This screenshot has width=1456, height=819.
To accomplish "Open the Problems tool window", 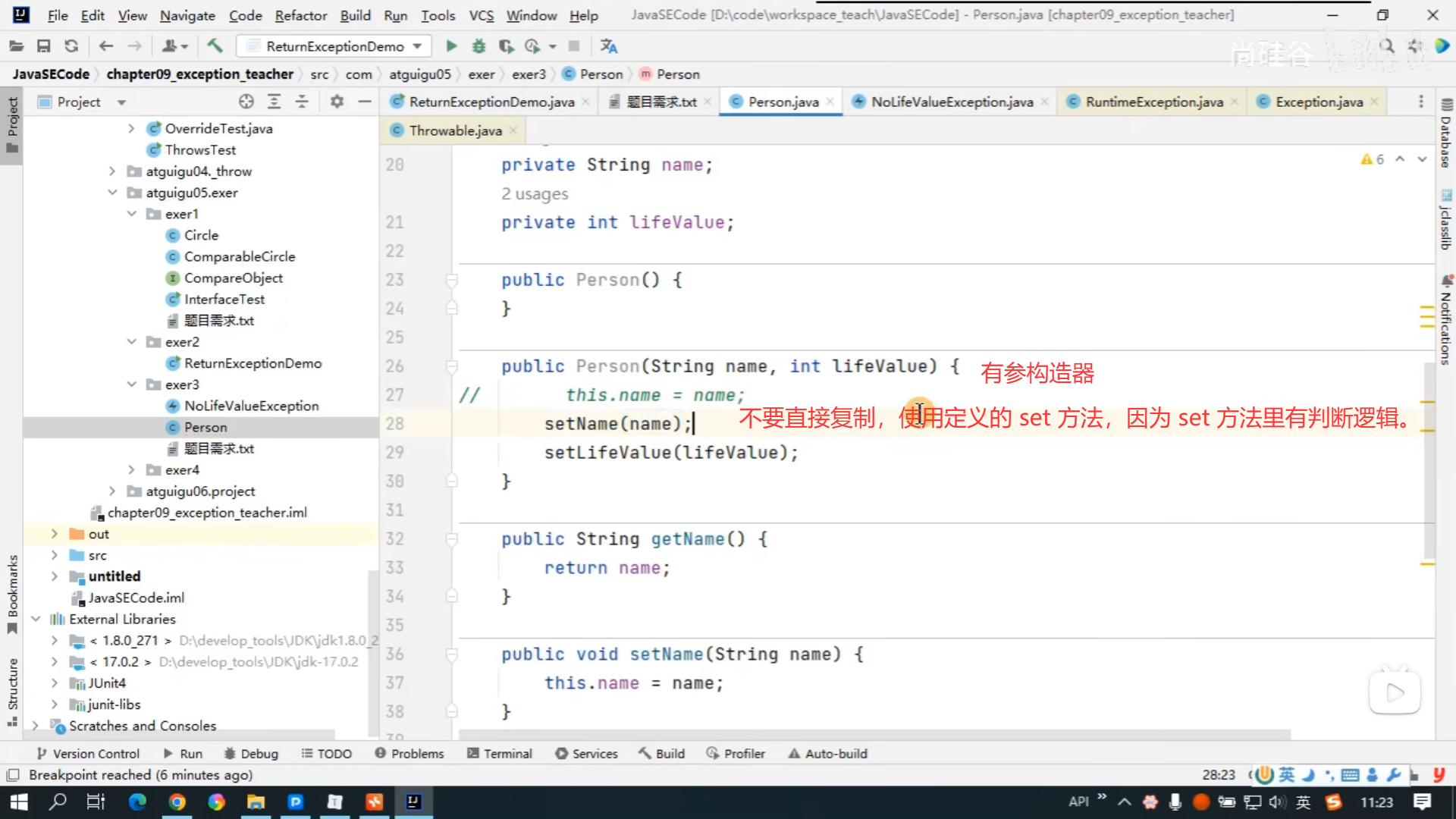I will pos(409,754).
